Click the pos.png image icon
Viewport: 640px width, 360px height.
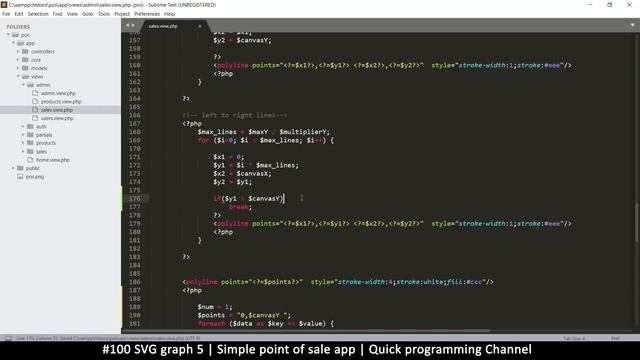click(20, 177)
